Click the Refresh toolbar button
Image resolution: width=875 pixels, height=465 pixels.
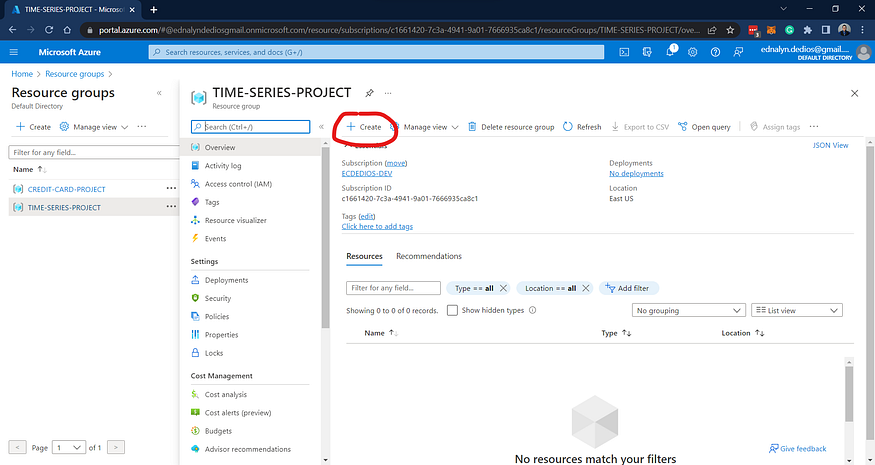pyautogui.click(x=582, y=127)
